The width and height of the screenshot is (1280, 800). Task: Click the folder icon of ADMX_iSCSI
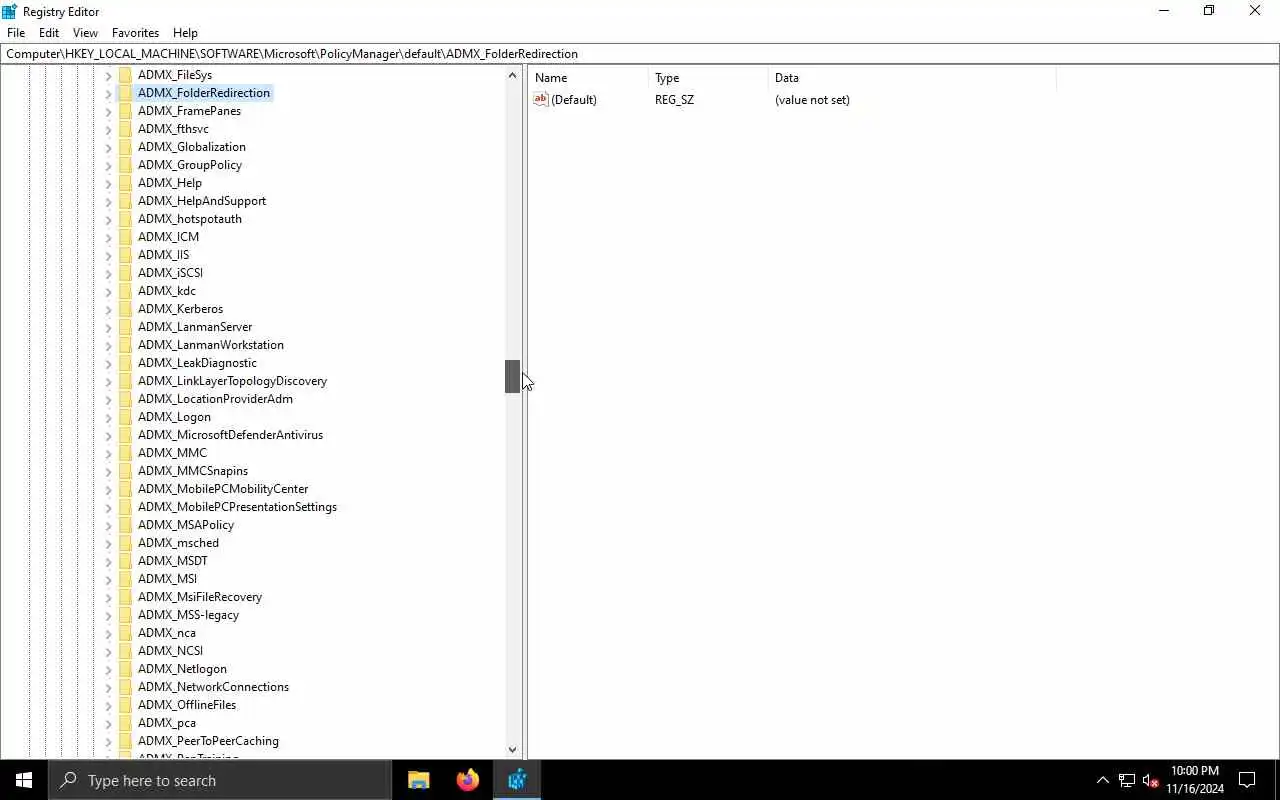[x=125, y=273]
